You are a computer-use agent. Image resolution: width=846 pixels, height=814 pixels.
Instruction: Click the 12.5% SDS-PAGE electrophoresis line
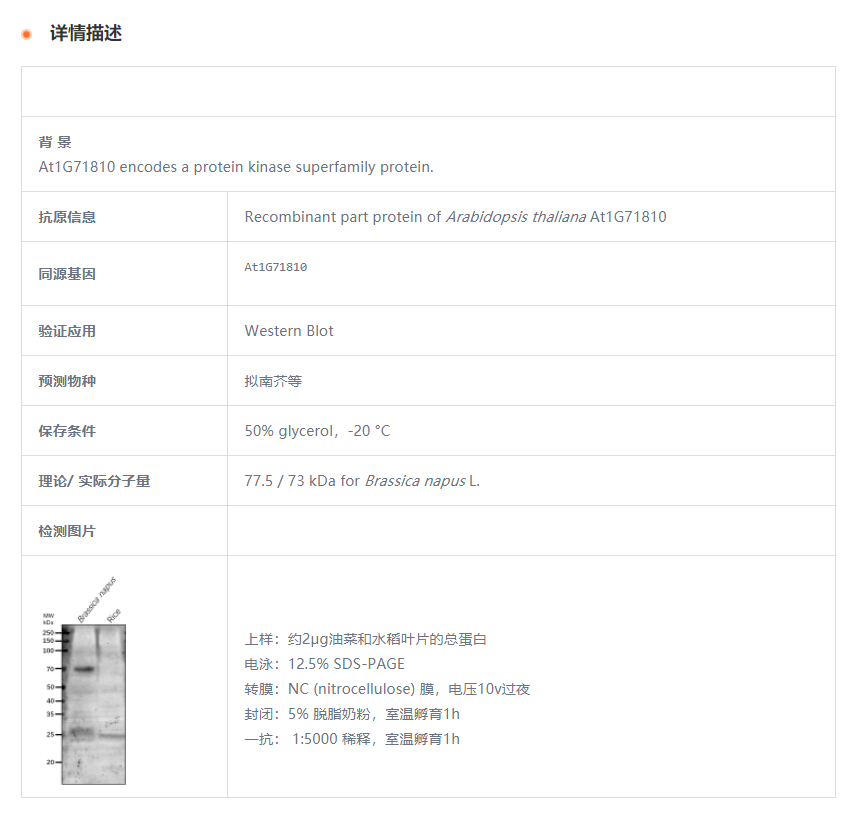pyautogui.click(x=324, y=664)
